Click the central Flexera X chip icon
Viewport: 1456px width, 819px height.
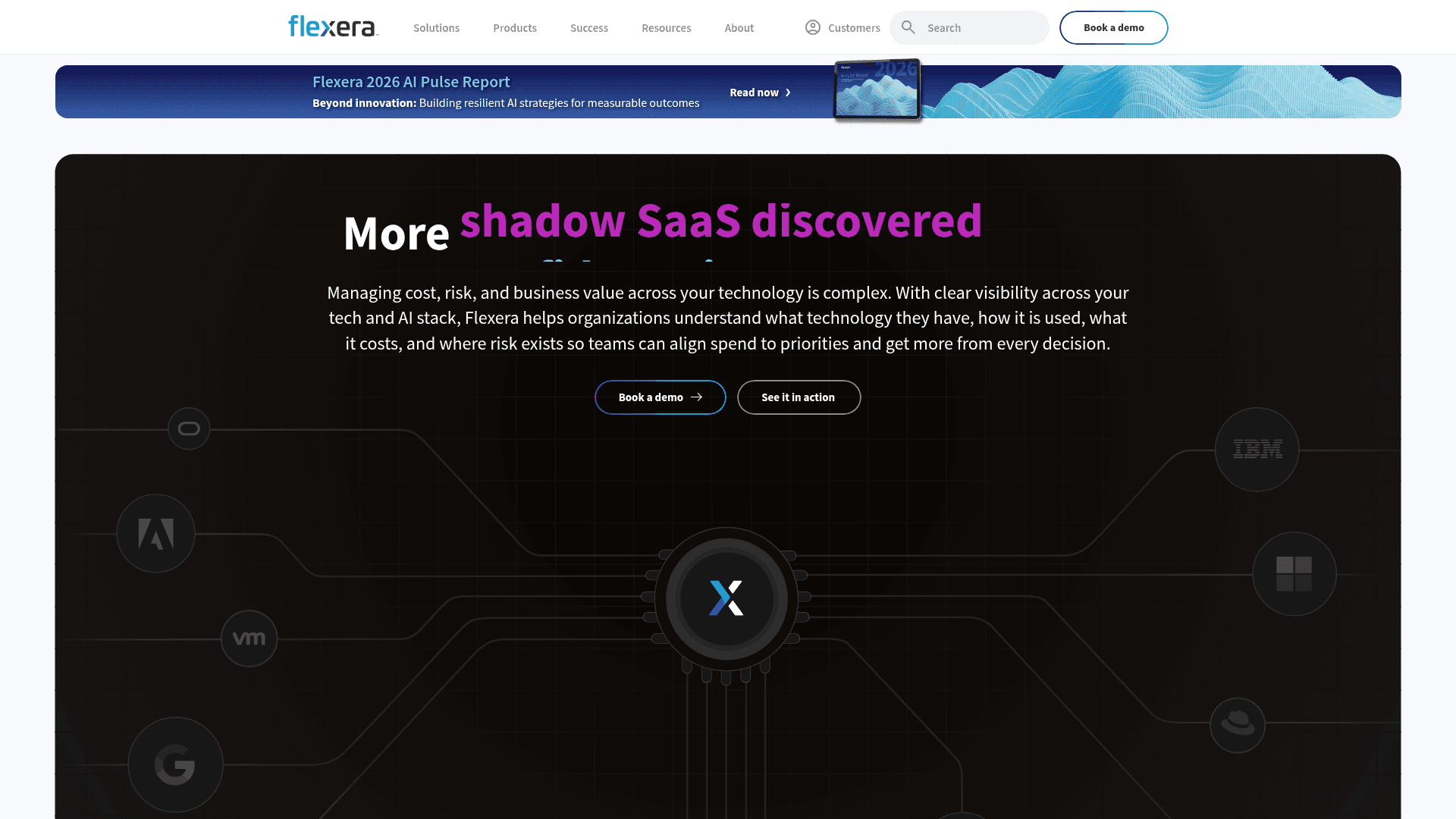(726, 598)
